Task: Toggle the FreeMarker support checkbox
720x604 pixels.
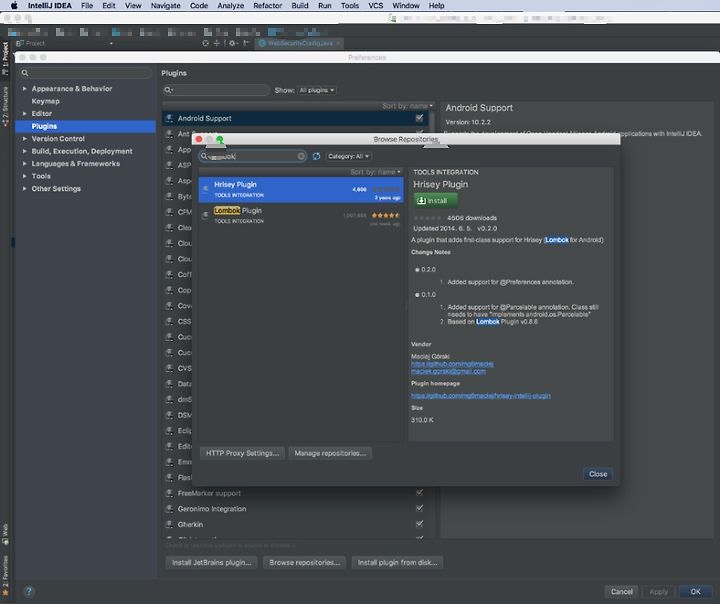Action: pyautogui.click(x=419, y=493)
